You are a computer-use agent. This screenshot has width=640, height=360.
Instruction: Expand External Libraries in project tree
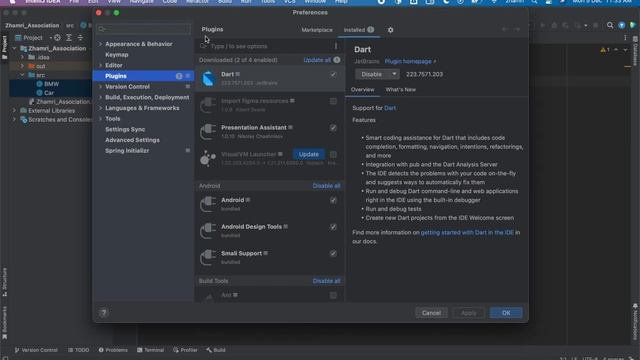pyautogui.click(x=14, y=111)
